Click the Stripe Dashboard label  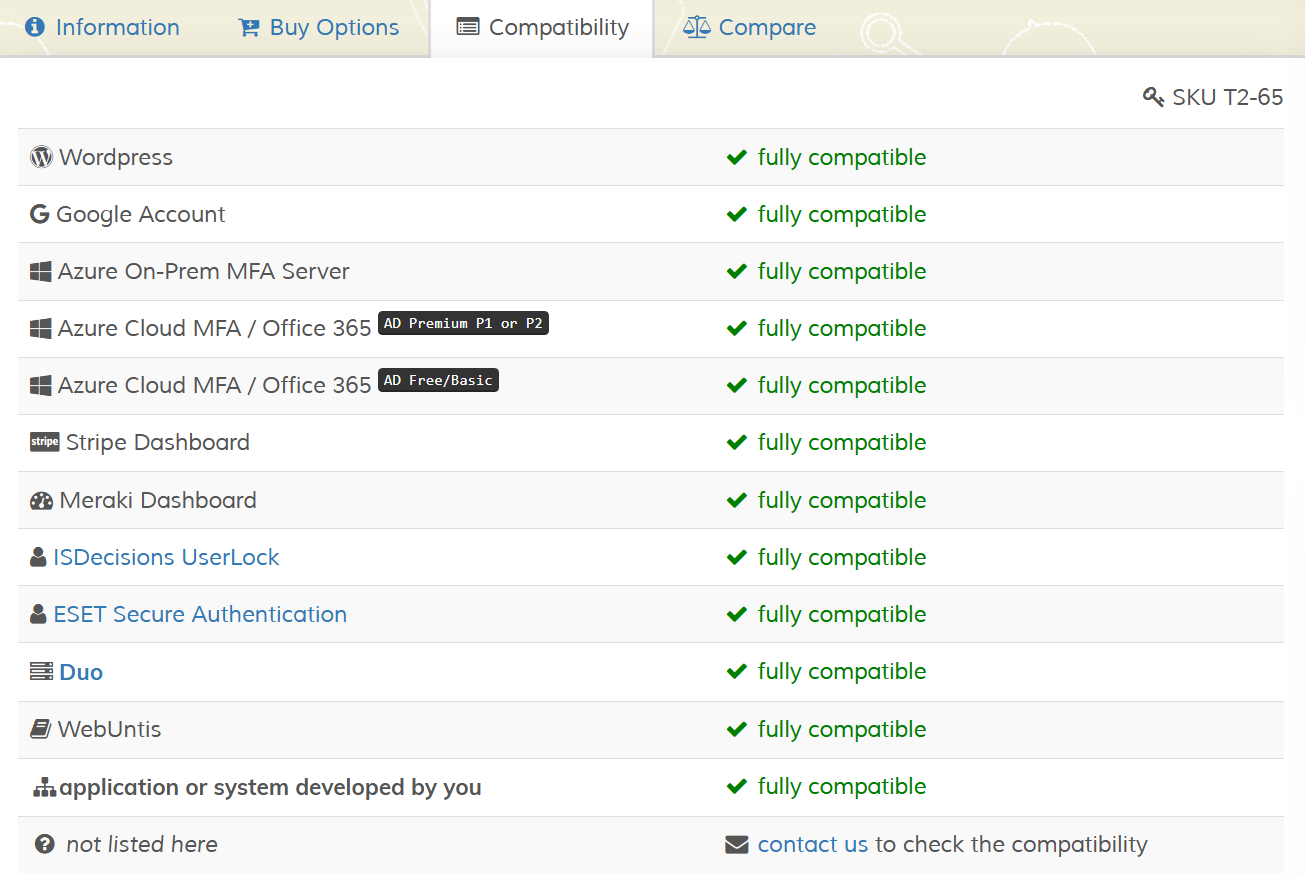click(158, 442)
